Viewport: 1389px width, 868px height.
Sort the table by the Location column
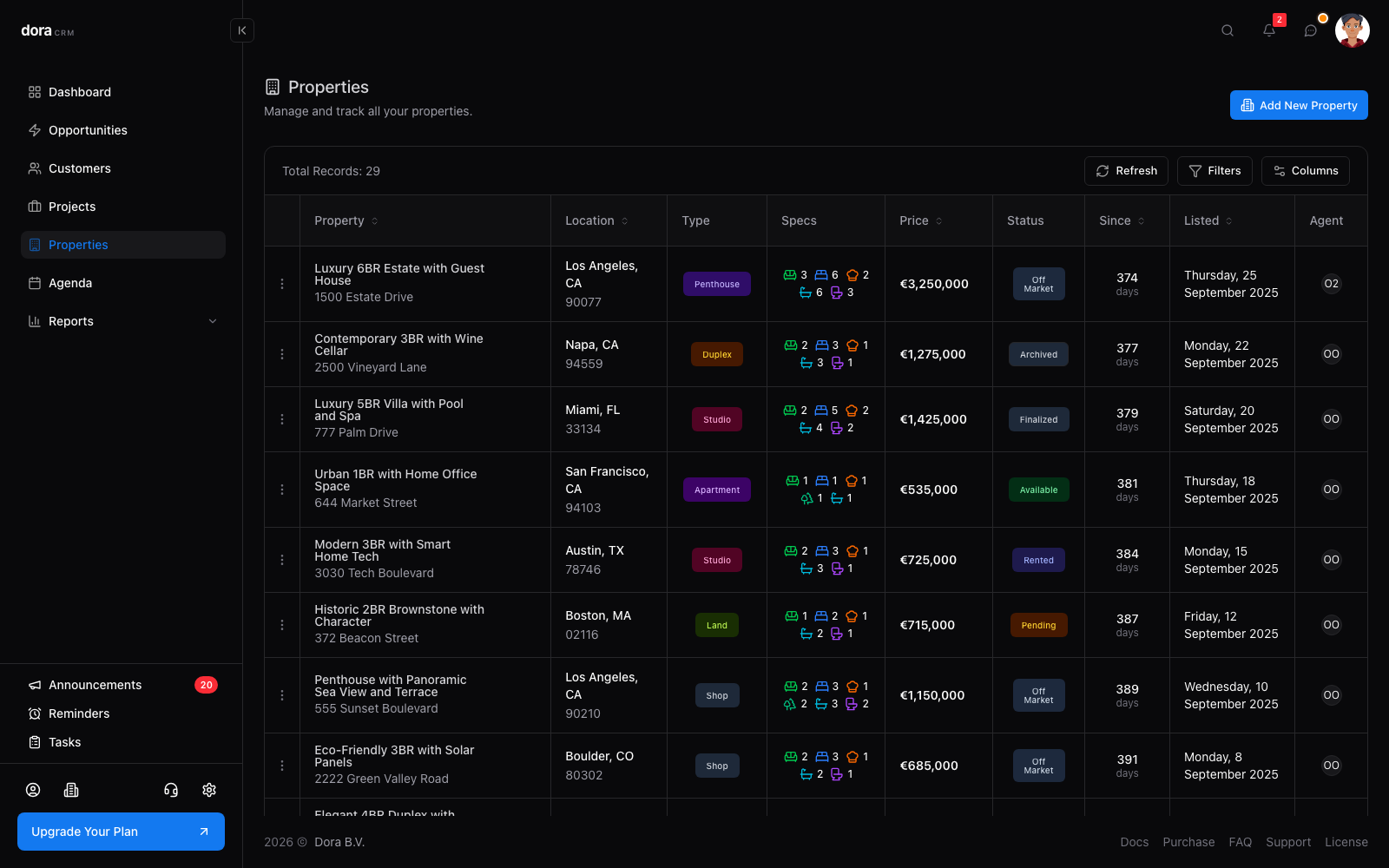596,220
